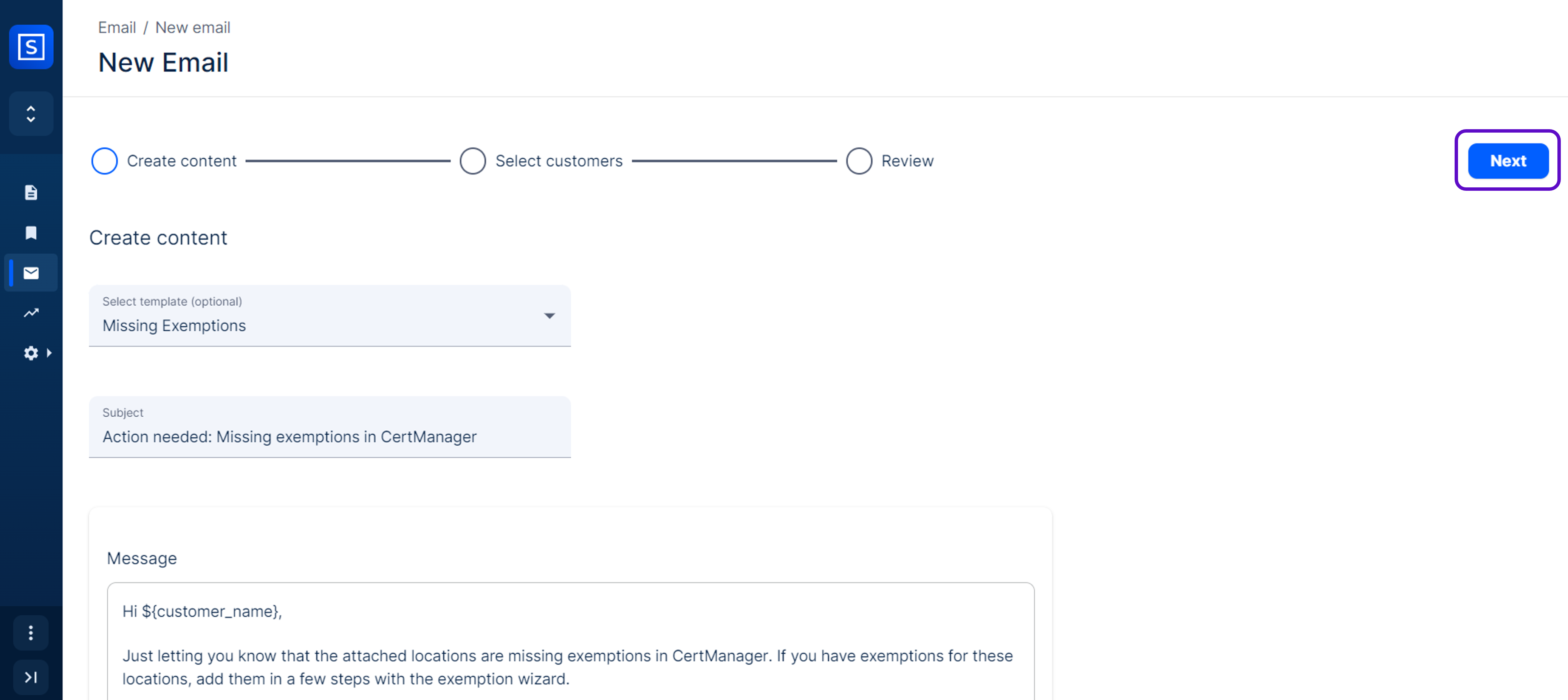
Task: Open the trending chart icon in sidebar
Action: (31, 313)
